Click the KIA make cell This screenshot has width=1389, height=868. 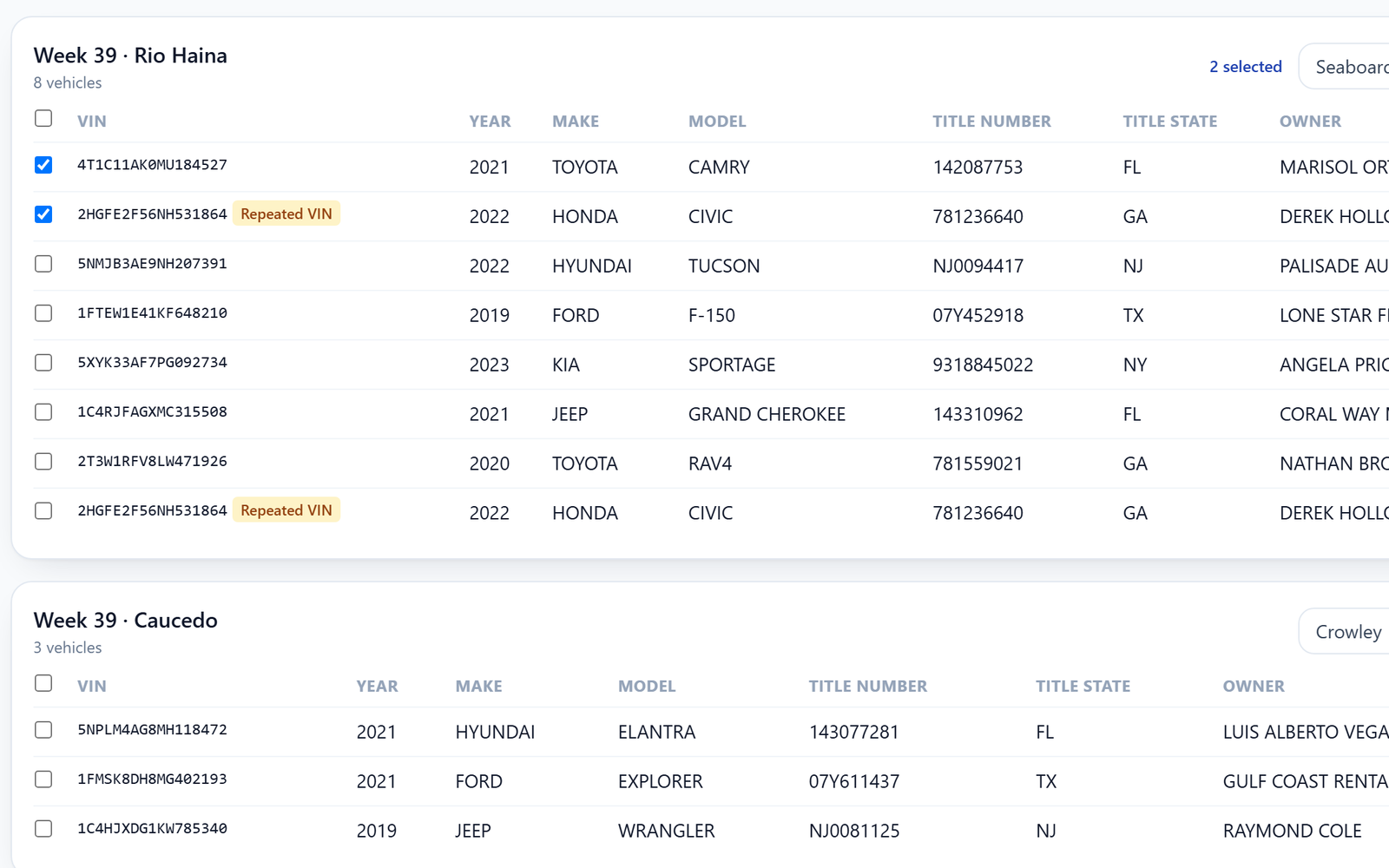[566, 365]
